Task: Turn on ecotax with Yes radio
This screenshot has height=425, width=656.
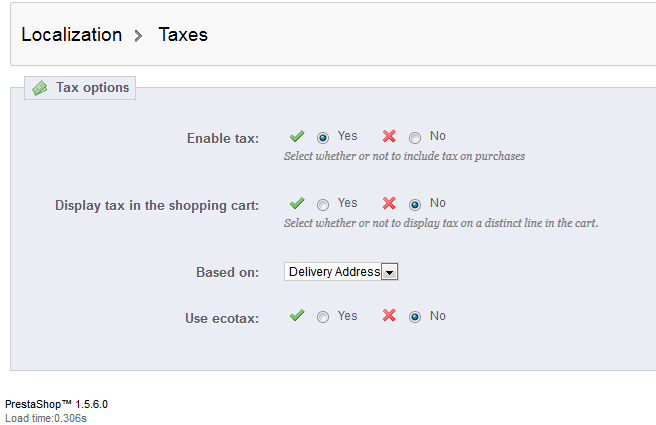Action: tap(323, 317)
